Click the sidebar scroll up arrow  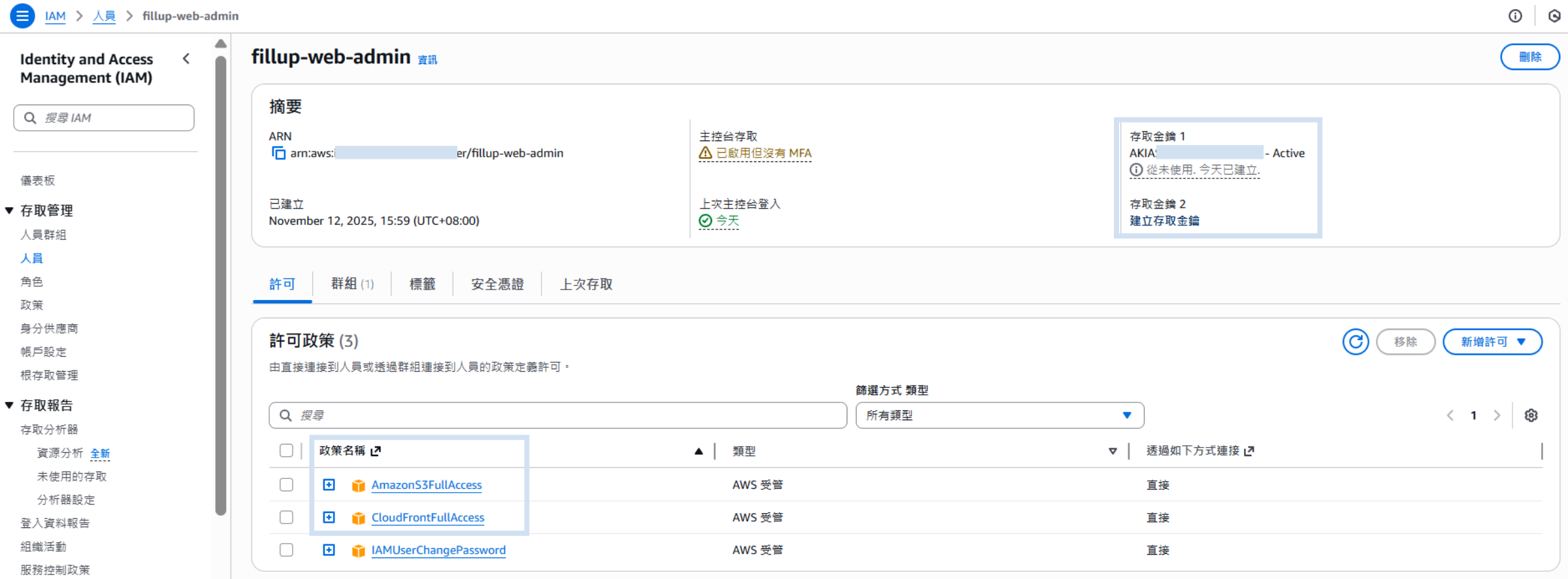[x=221, y=44]
